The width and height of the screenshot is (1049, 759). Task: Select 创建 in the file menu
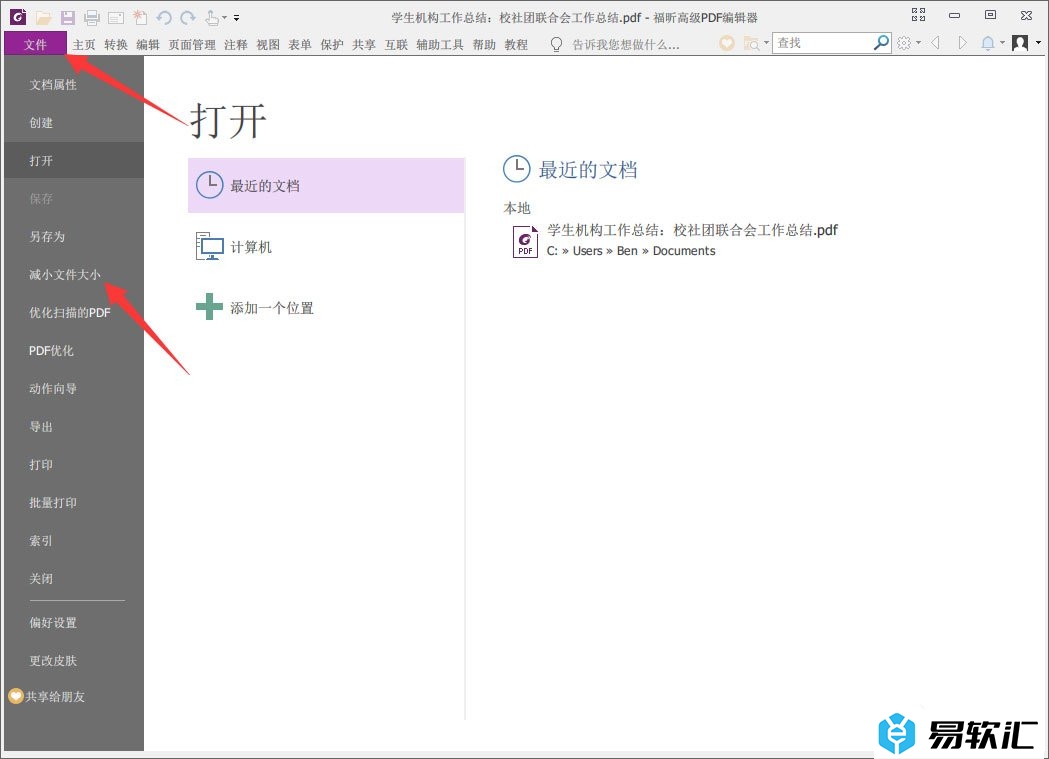point(74,123)
